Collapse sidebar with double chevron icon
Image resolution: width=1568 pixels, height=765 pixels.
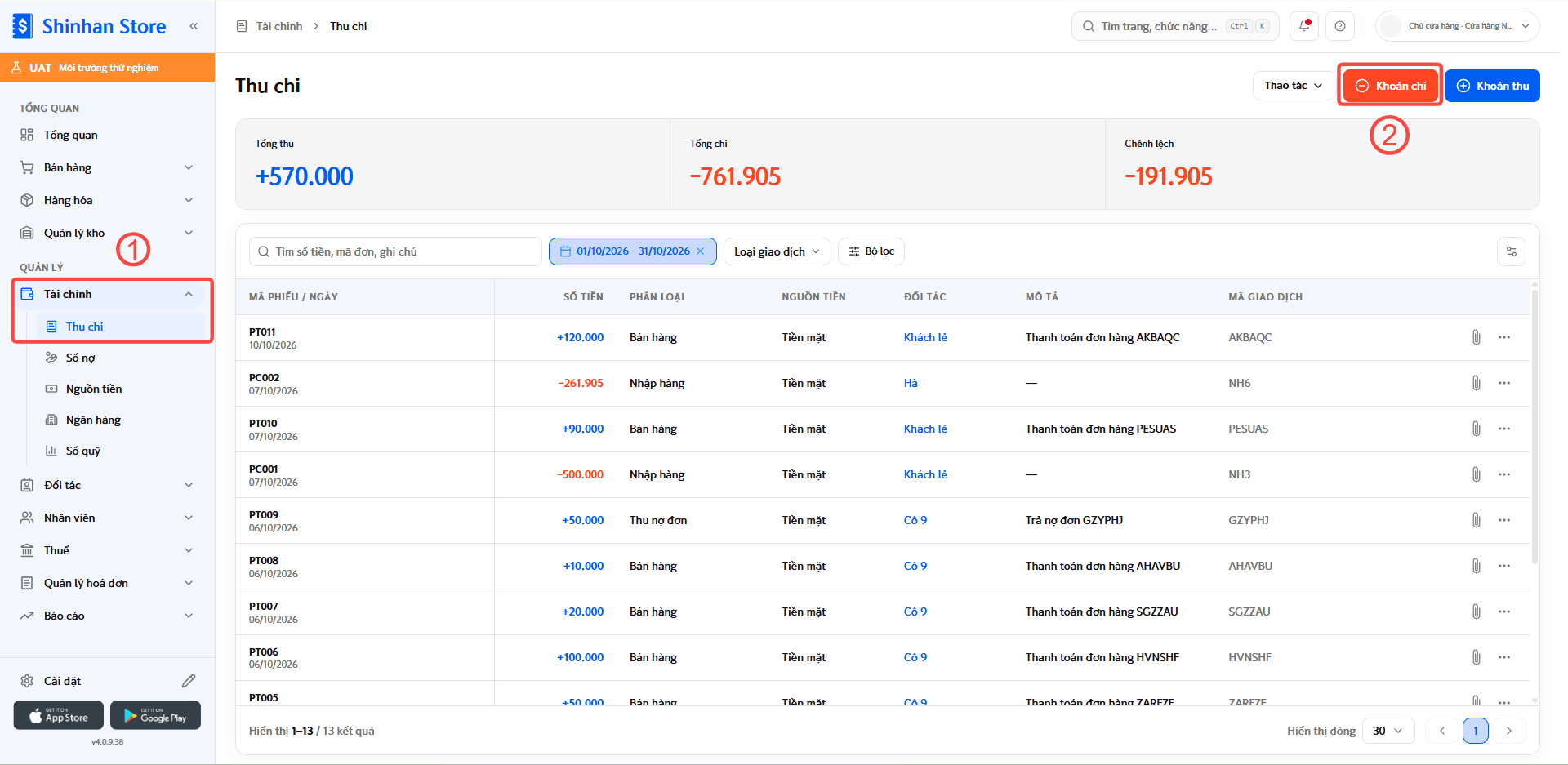click(194, 26)
